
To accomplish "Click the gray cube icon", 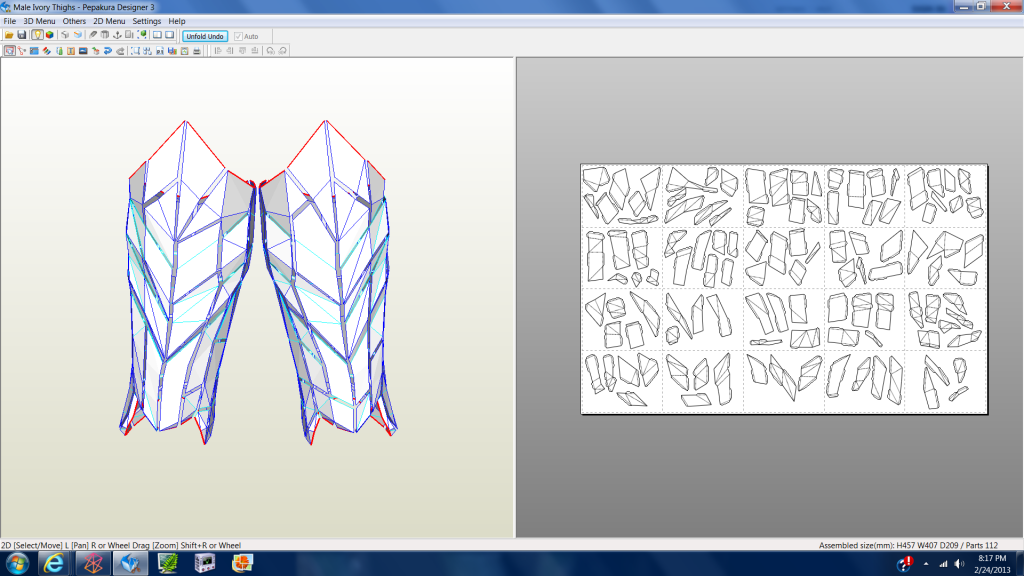I will pyautogui.click(x=65, y=35).
